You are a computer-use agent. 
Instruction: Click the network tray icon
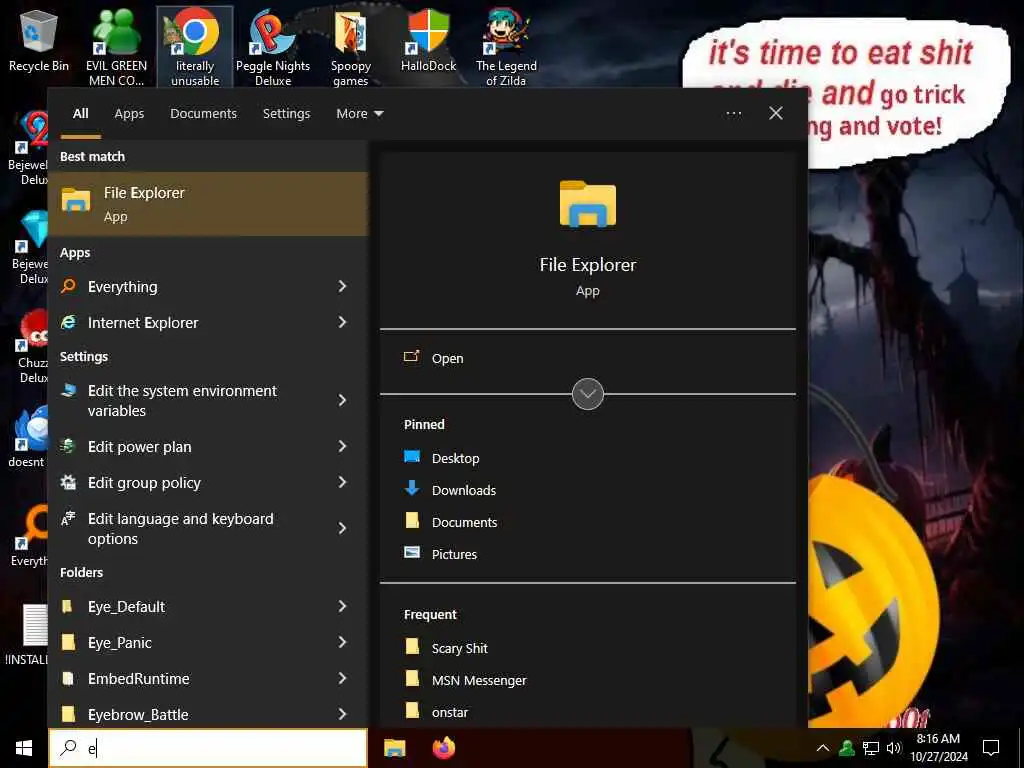[871, 748]
